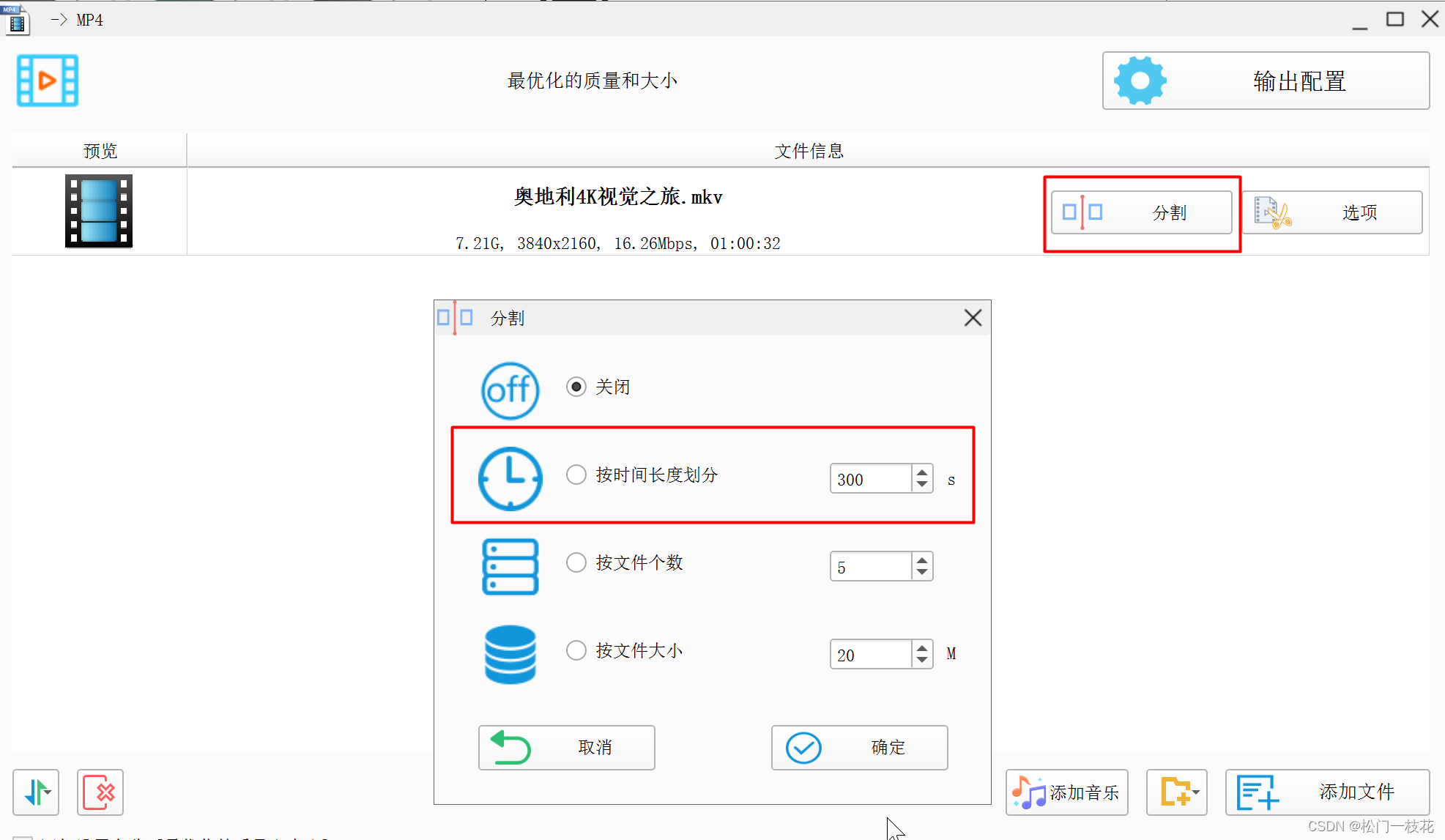Screen dimensions: 1445x840
Task: Select the 关闭 off radio button
Action: pyautogui.click(x=576, y=387)
